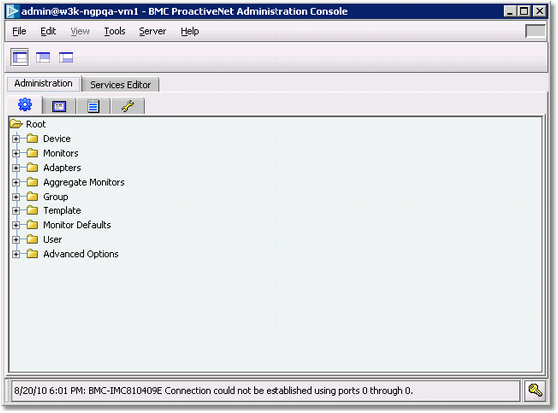The width and height of the screenshot is (558, 413).
Task: Select the second pane layout toolbar icon
Action: click(x=43, y=58)
